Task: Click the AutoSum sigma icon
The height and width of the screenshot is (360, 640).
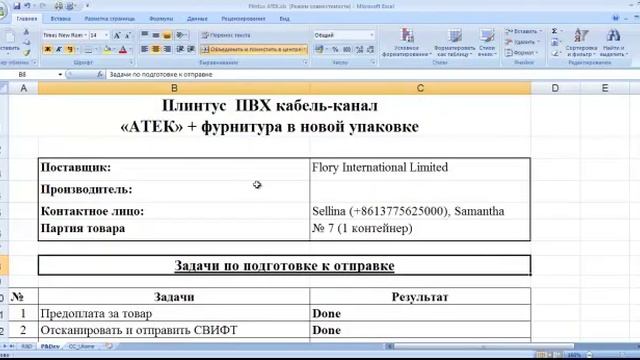Action: 555,31
